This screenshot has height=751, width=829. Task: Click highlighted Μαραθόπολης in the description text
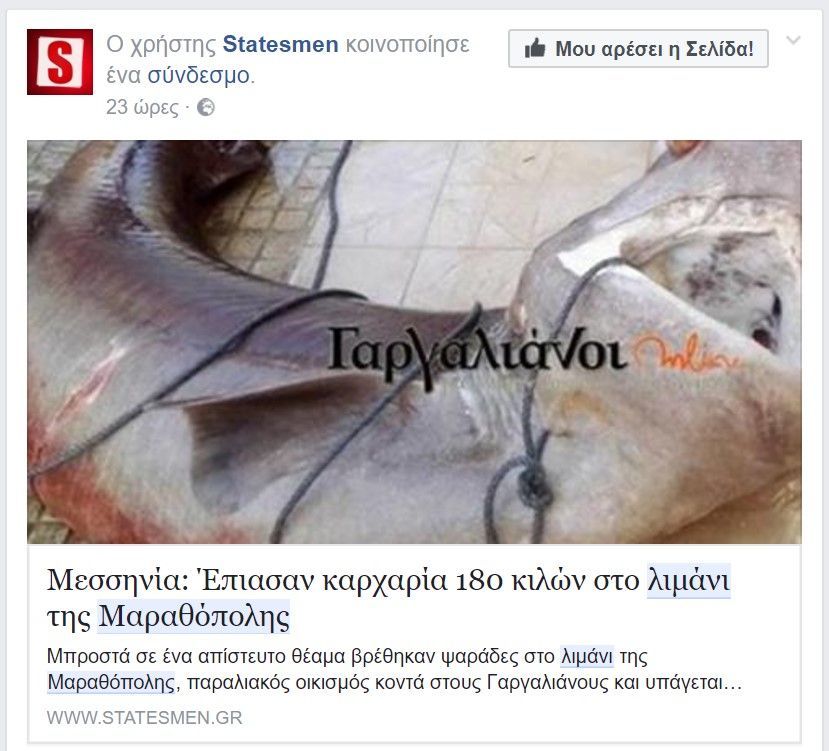coord(111,683)
